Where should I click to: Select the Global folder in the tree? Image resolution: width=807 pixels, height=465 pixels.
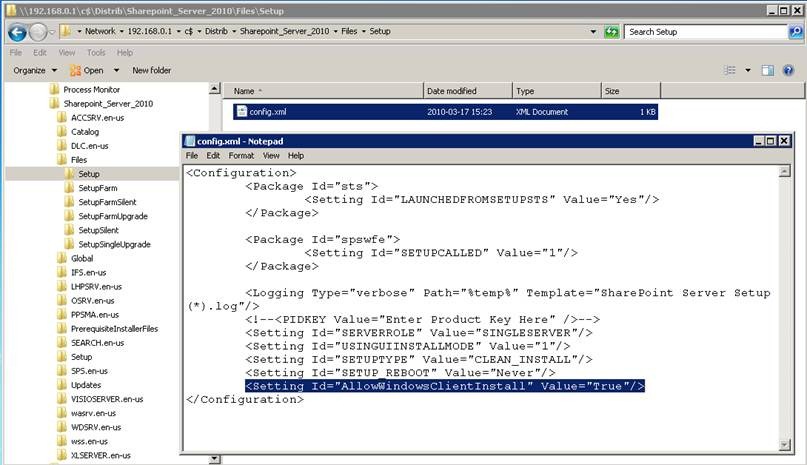click(82, 259)
